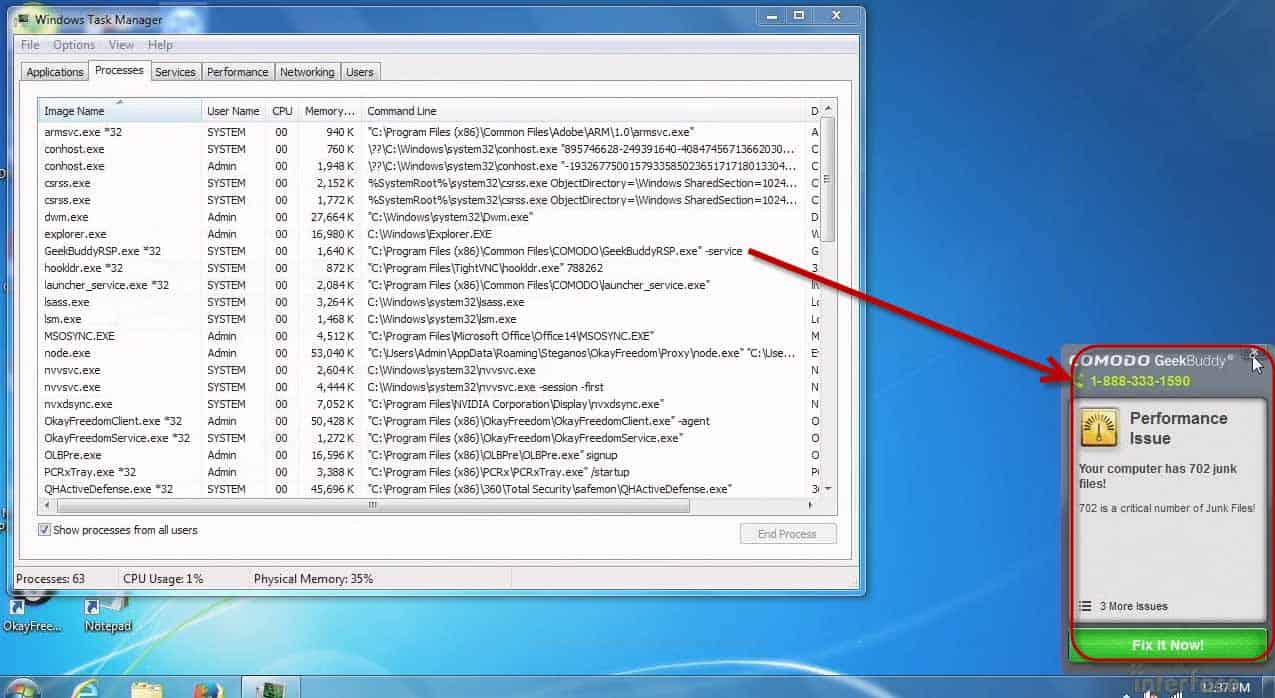The height and width of the screenshot is (698, 1275).
Task: Sort processes by CPU column header
Action: pyautogui.click(x=282, y=111)
